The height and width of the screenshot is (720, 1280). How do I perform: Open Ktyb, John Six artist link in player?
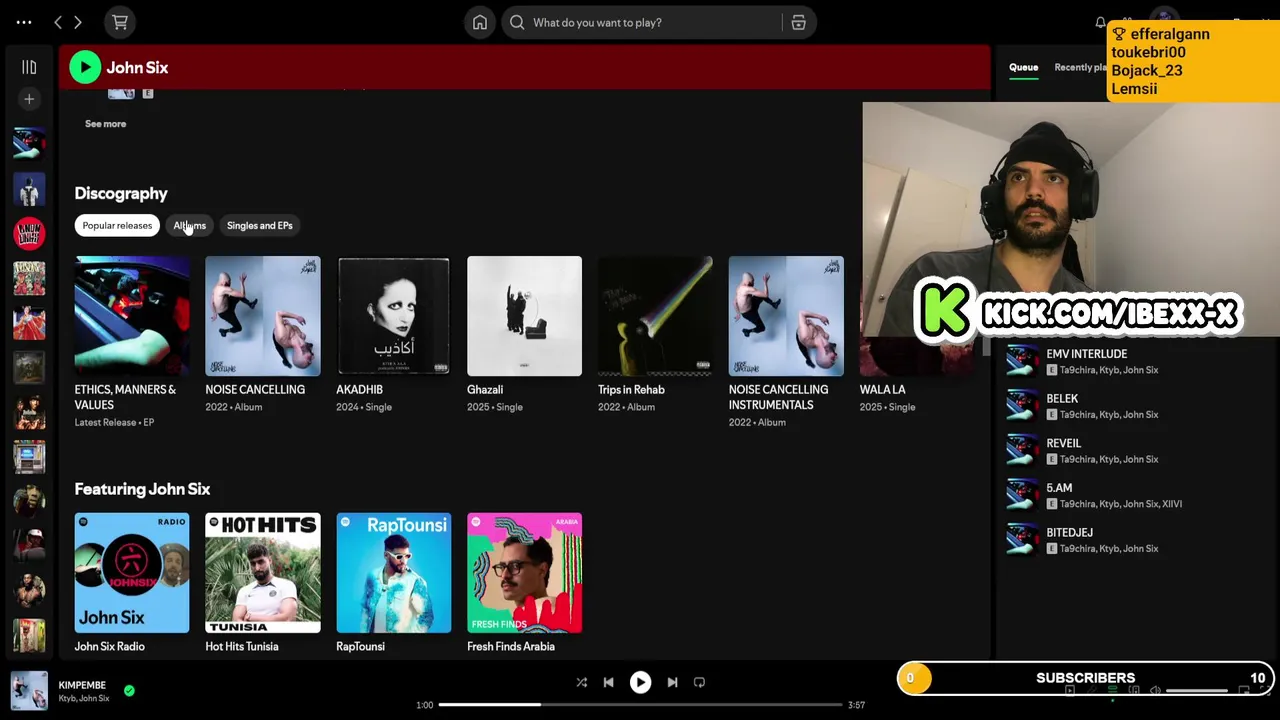tap(84, 698)
